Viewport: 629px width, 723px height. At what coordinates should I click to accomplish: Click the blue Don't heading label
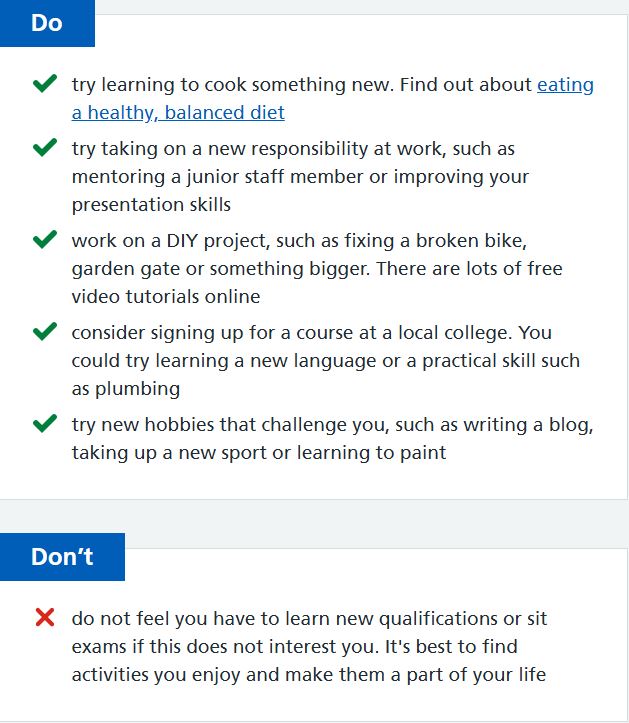(x=62, y=557)
